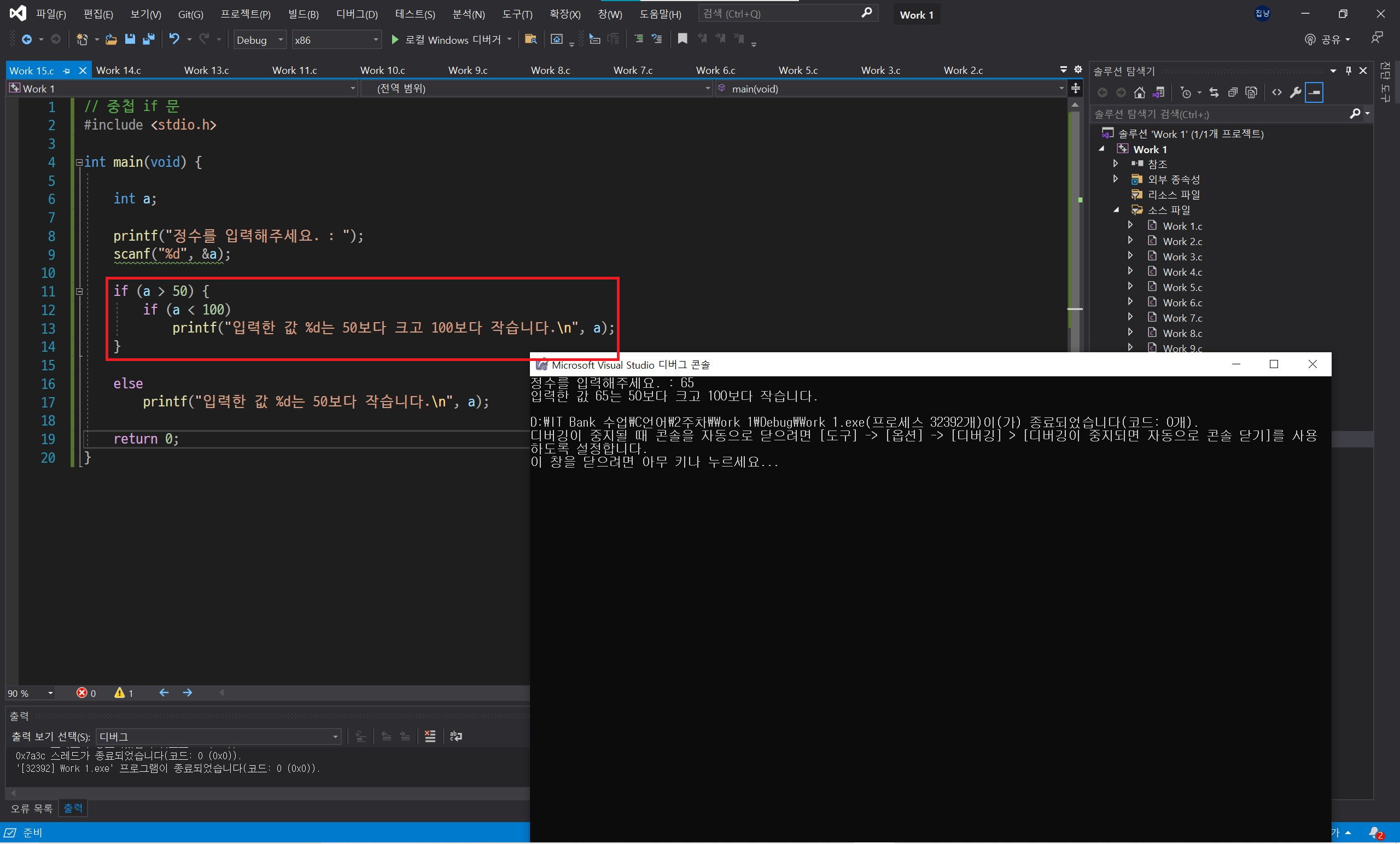Image resolution: width=1400 pixels, height=844 pixels.
Task: Toggle Preview Selected Items button
Action: (x=1314, y=92)
